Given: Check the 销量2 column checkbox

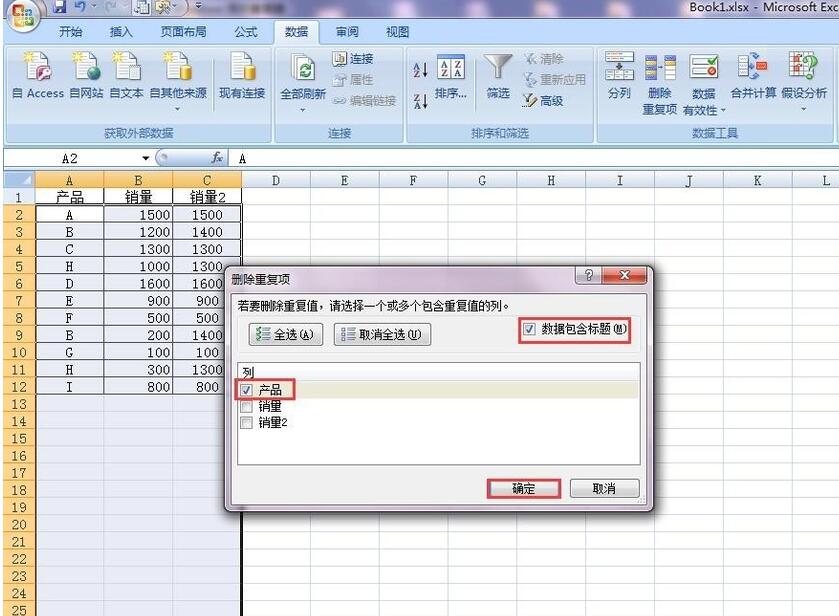Looking at the screenshot, I should 246,422.
